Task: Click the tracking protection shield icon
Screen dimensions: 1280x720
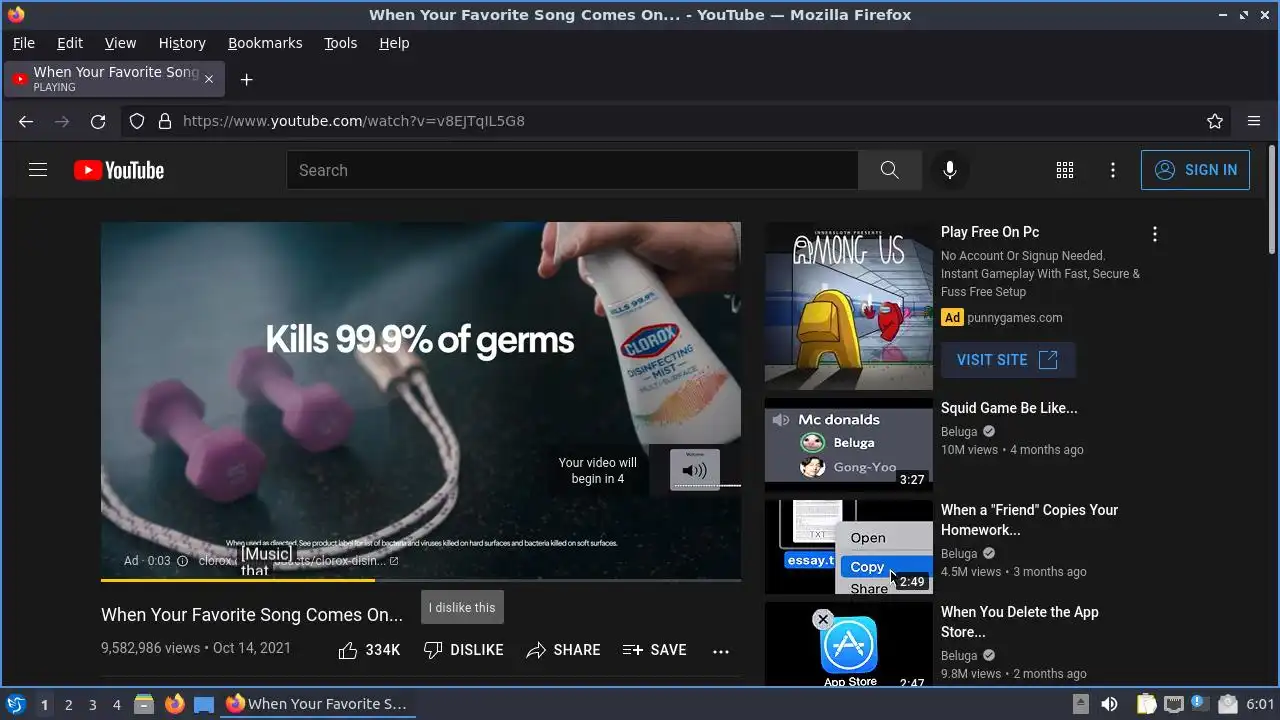Action: (137, 121)
